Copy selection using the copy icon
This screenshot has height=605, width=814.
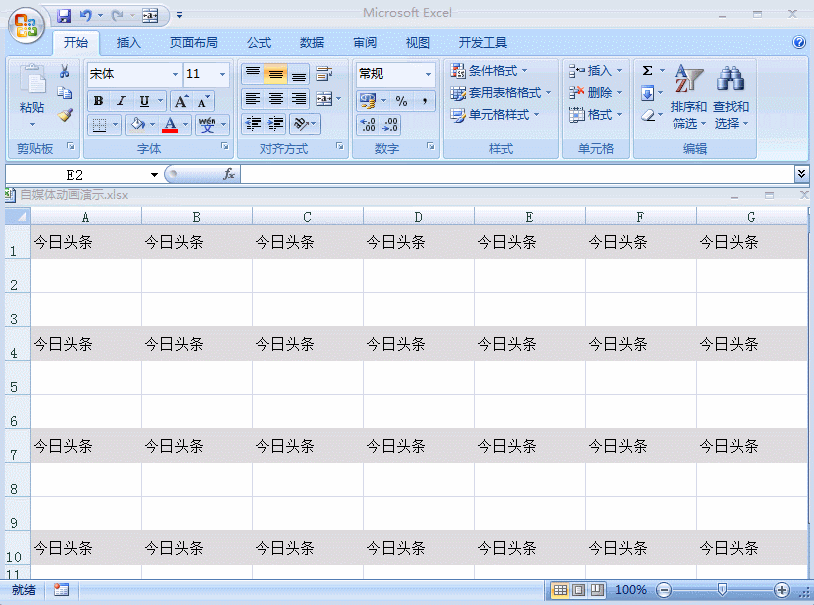click(64, 93)
